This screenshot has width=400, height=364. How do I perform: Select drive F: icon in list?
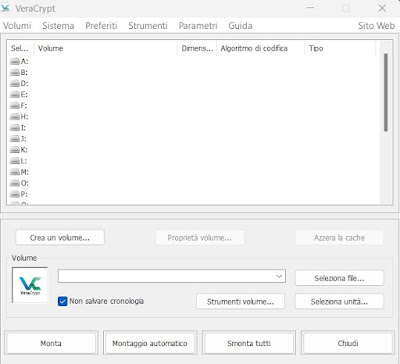tap(15, 106)
